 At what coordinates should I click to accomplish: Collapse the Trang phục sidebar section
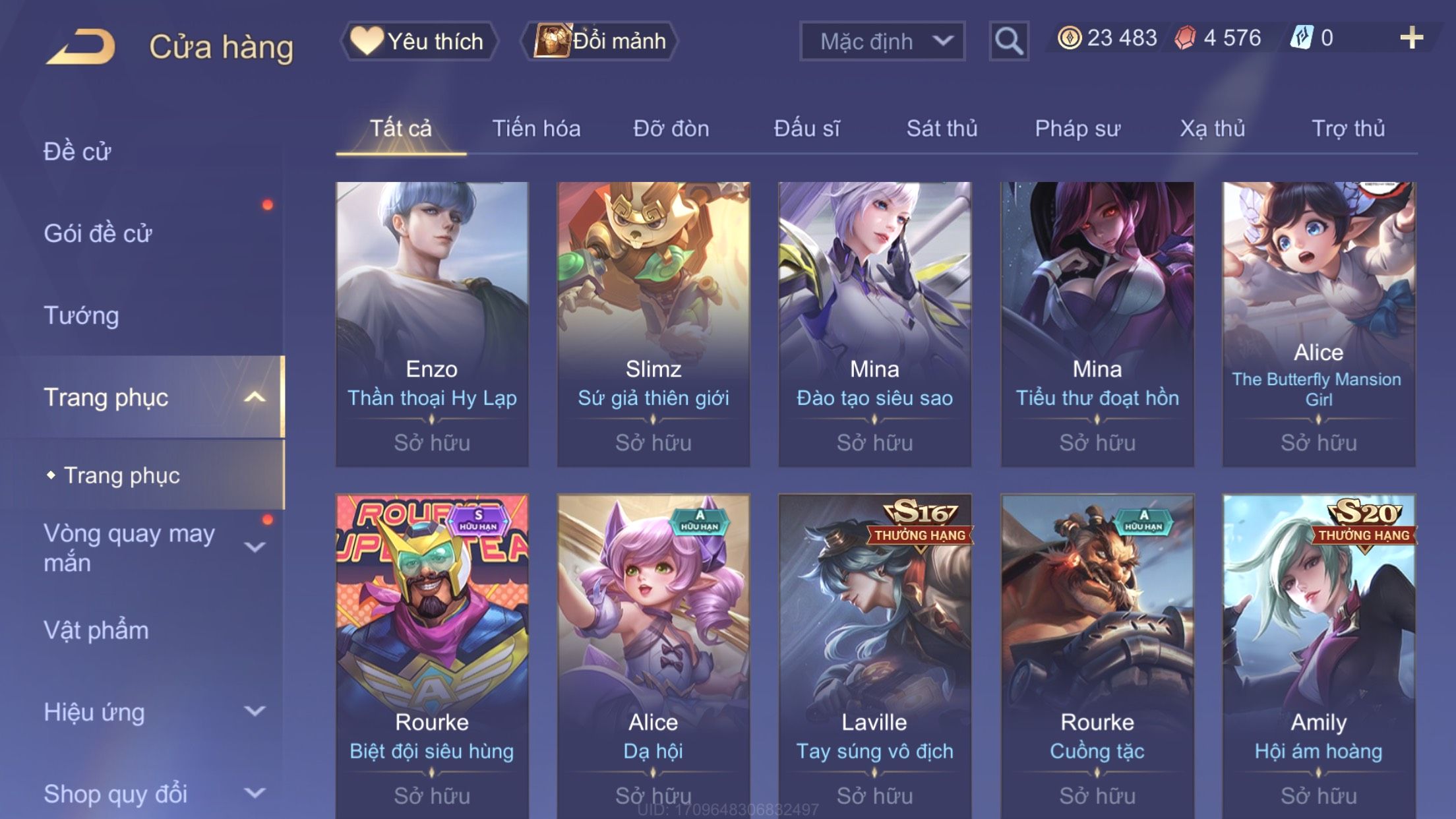[255, 397]
